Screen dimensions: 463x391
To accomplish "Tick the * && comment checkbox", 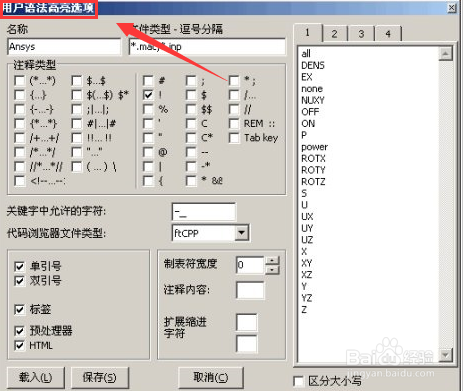I will click(191, 181).
